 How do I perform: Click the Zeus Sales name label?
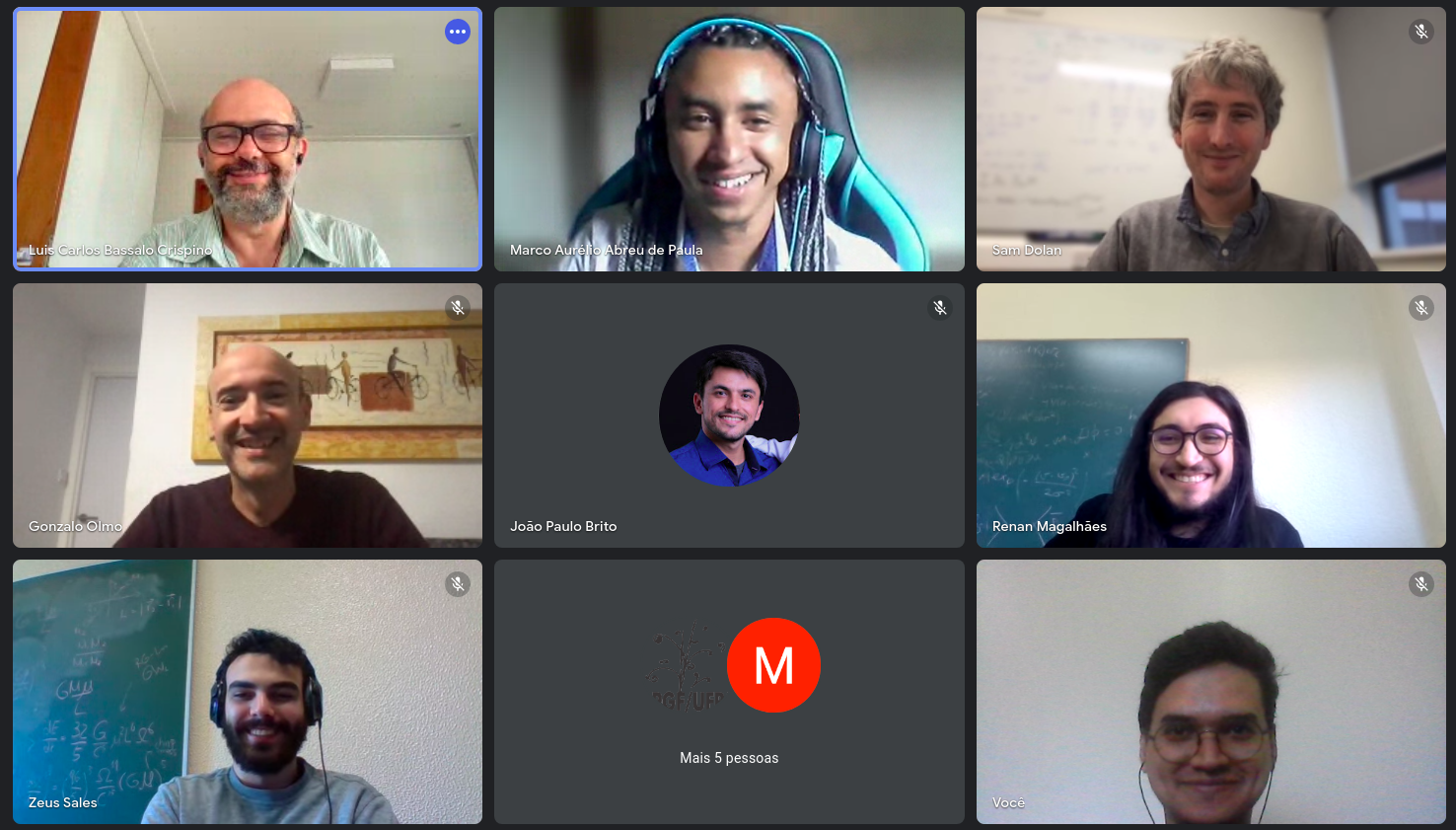63,802
